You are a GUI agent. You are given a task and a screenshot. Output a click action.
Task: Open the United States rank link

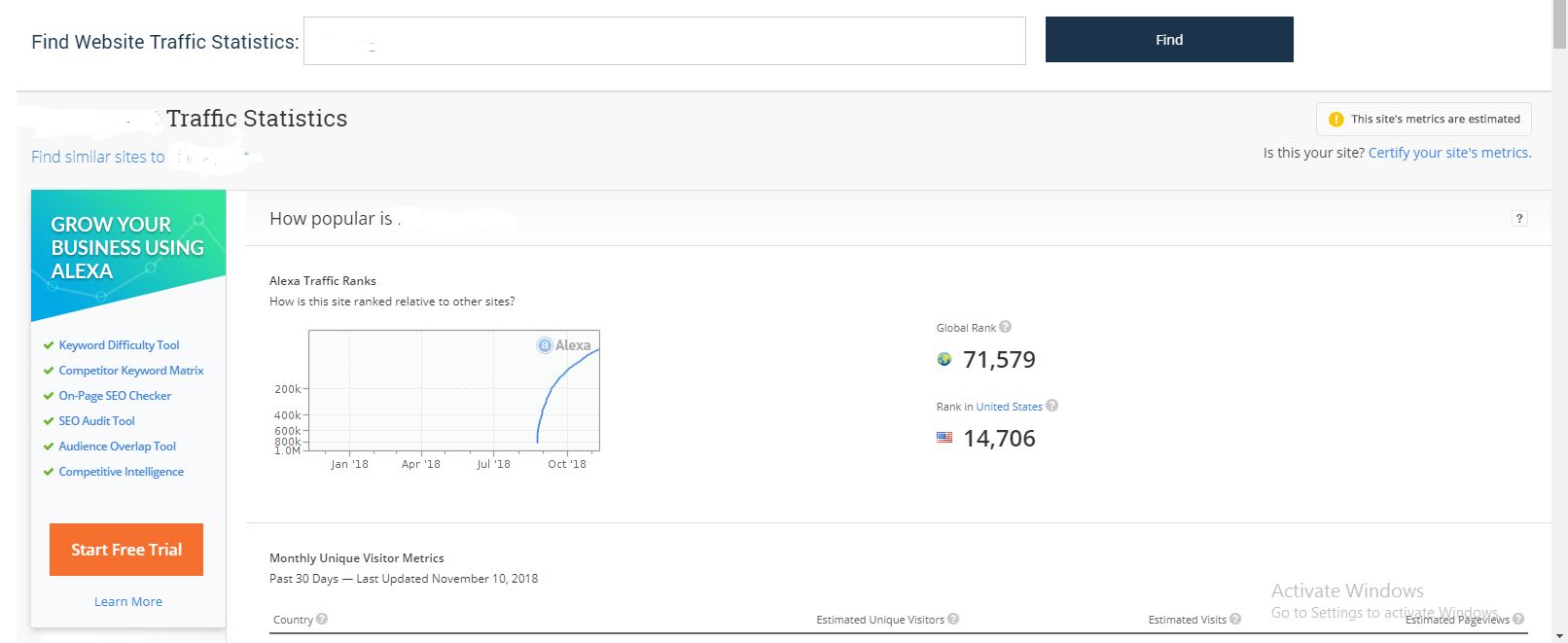(1009, 407)
